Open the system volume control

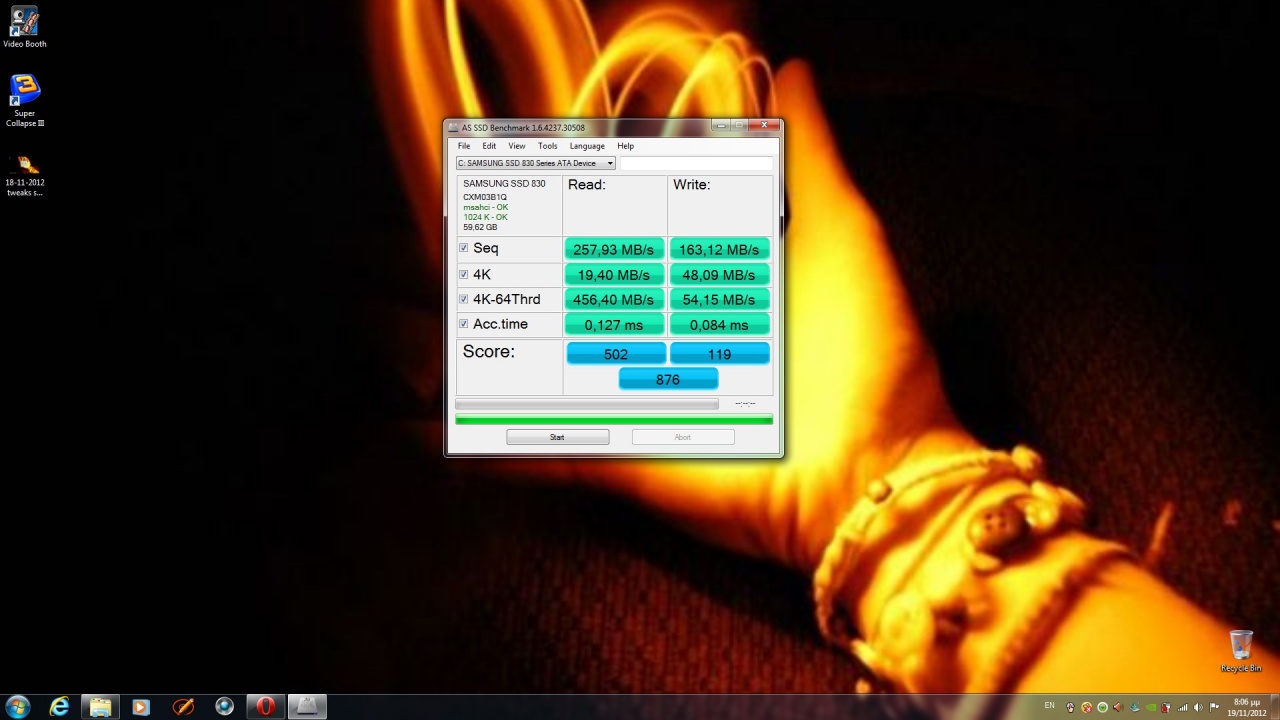click(x=1199, y=707)
